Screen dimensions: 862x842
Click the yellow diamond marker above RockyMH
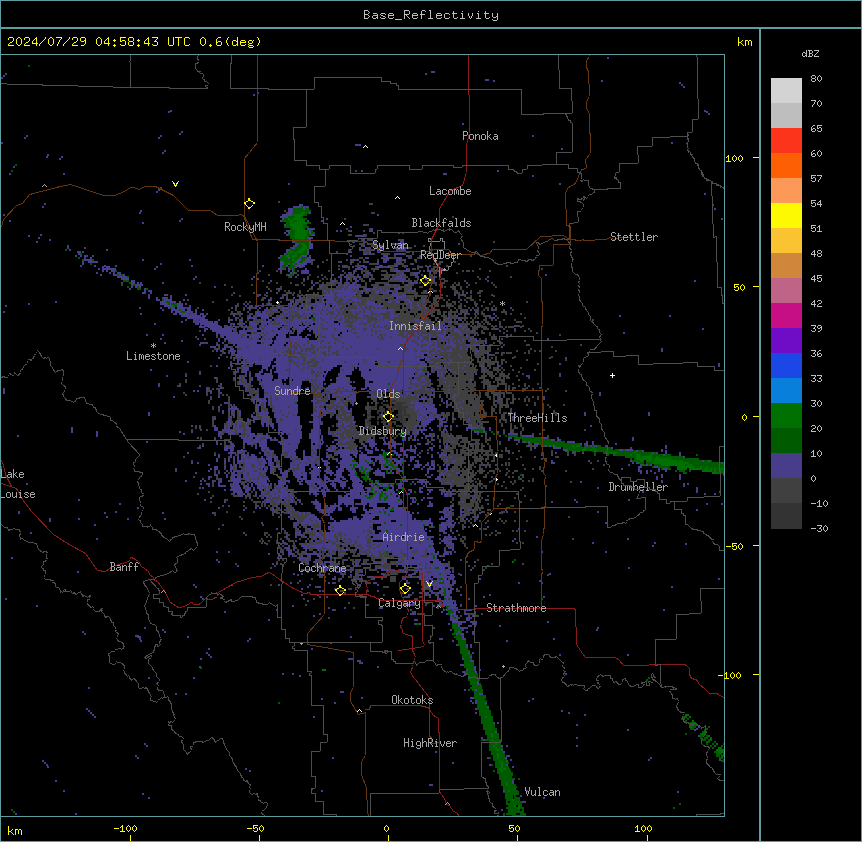249,204
